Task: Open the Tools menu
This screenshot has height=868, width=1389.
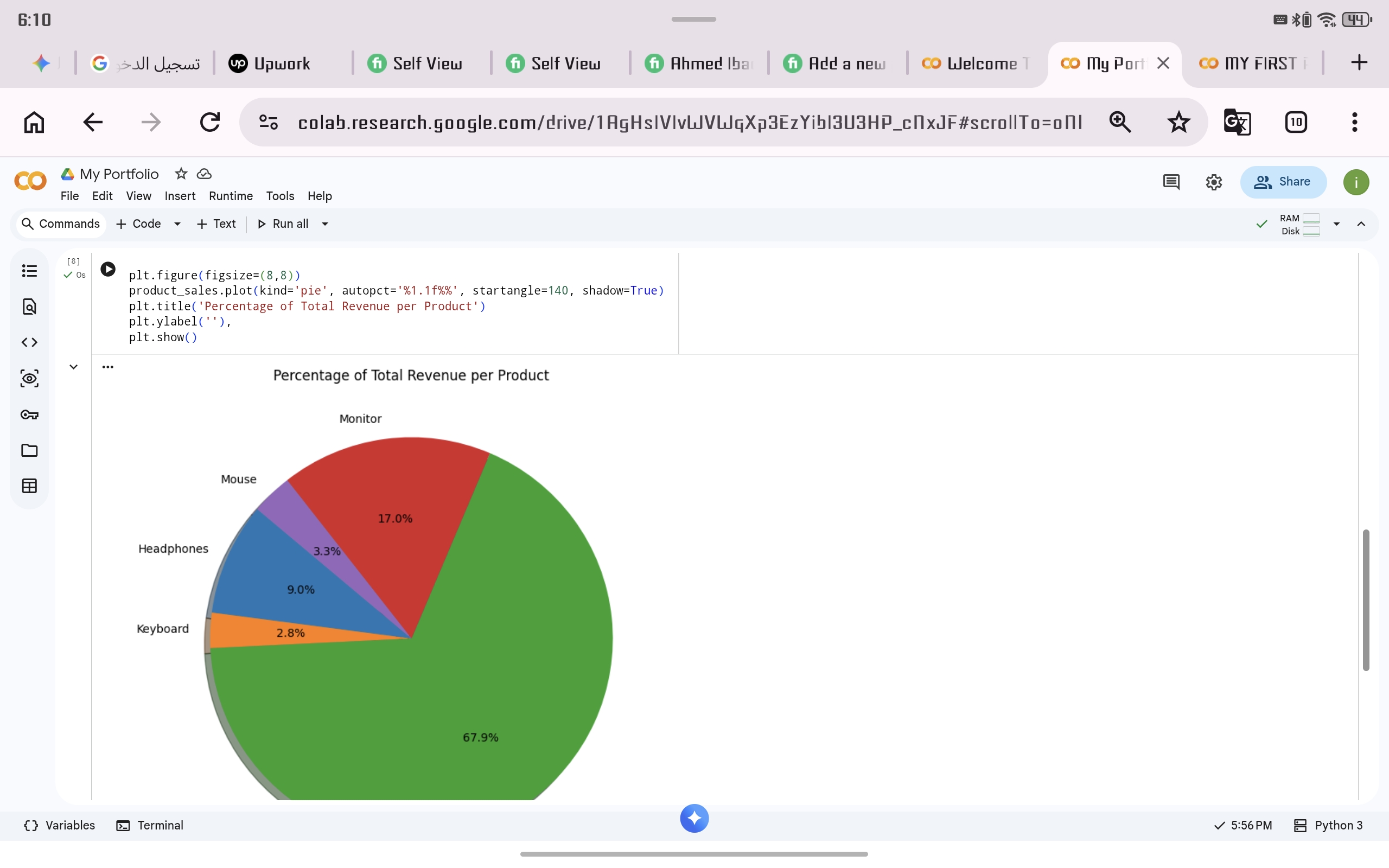Action: (280, 196)
